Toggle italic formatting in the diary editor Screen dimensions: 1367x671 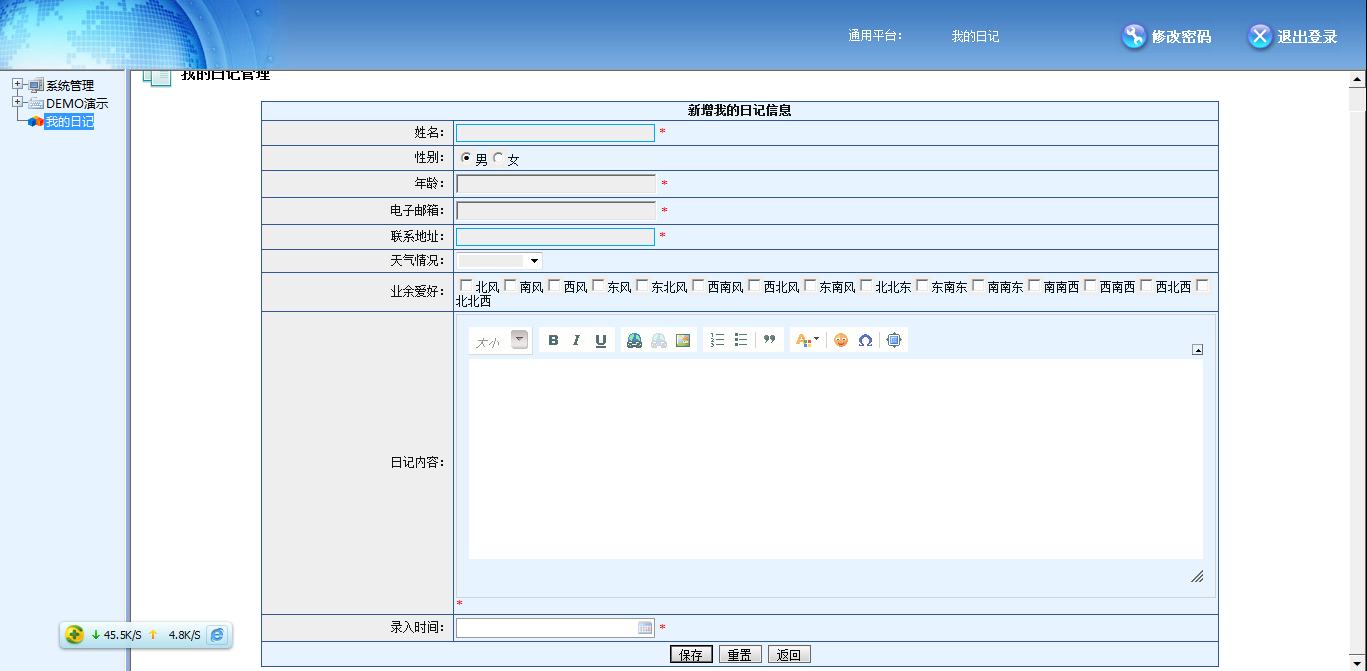(576, 340)
